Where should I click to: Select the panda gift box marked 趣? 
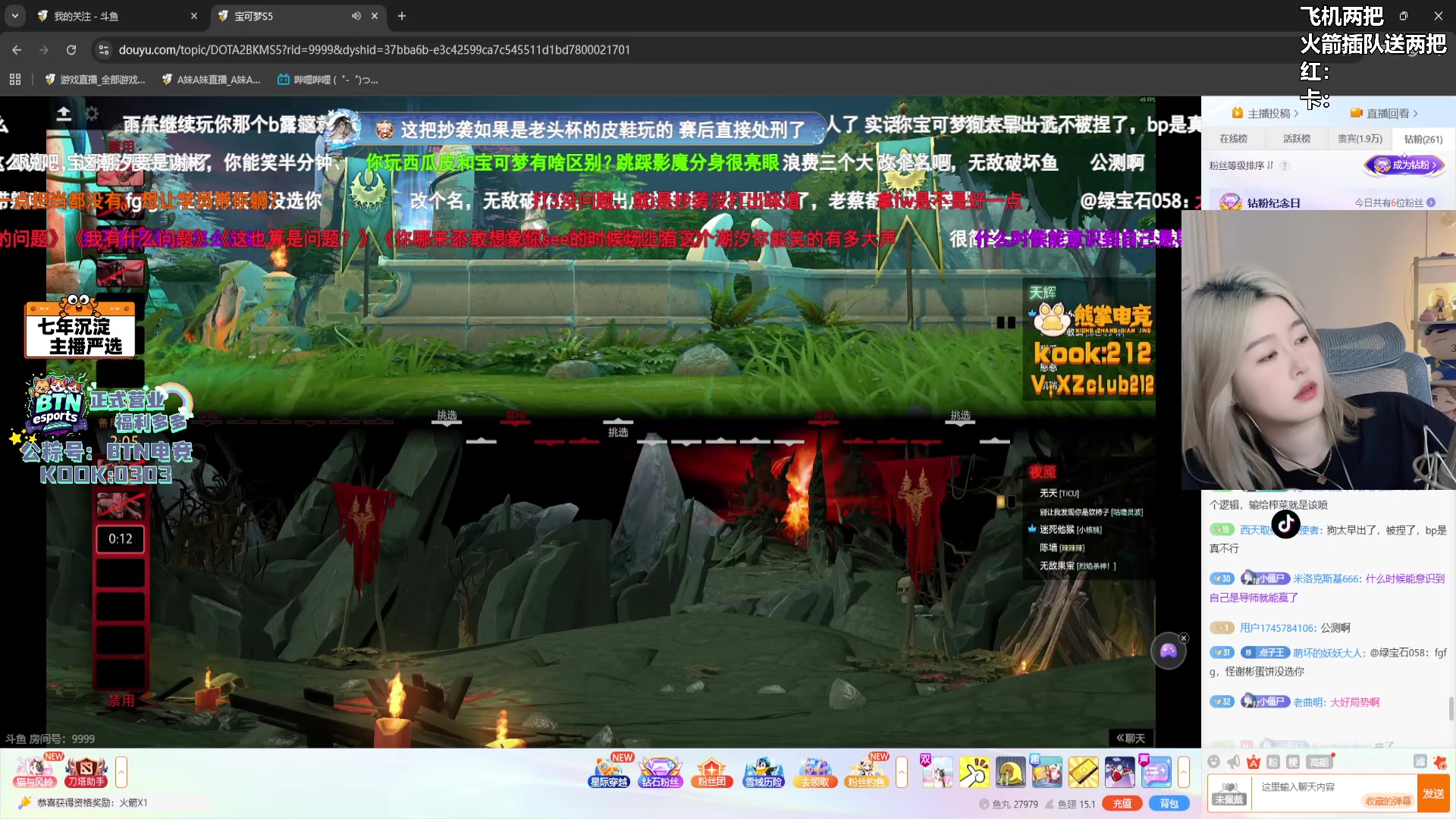(1046, 772)
